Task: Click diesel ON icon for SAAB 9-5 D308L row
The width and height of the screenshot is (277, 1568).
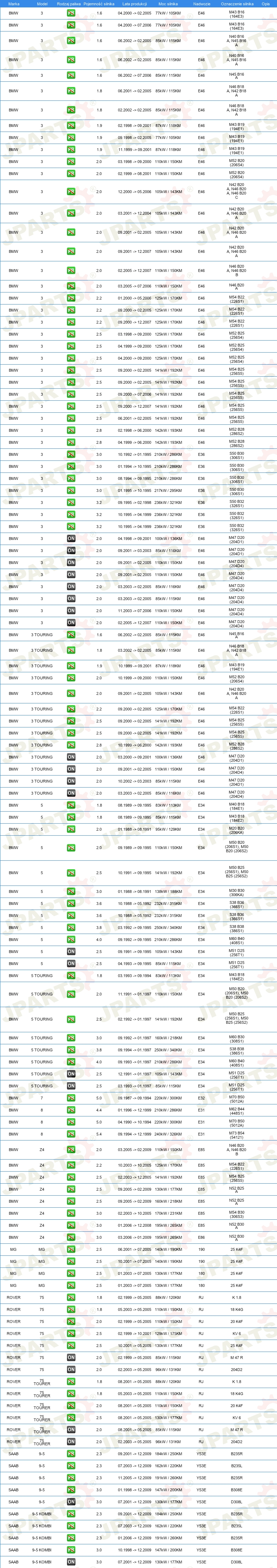Action: click(71, 1502)
